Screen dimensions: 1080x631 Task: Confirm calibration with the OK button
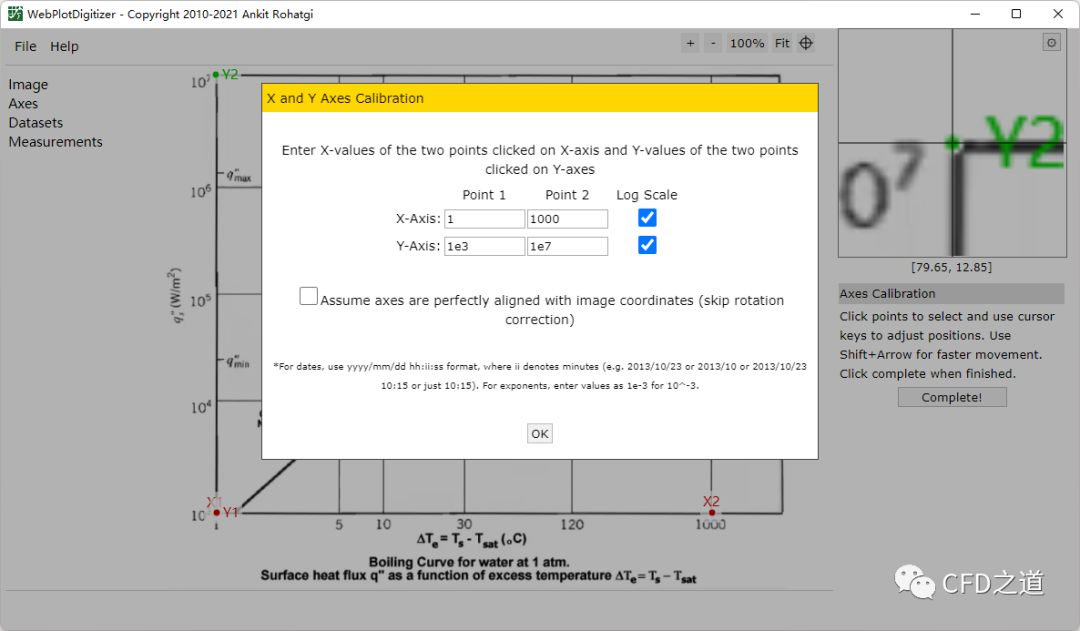coord(540,433)
